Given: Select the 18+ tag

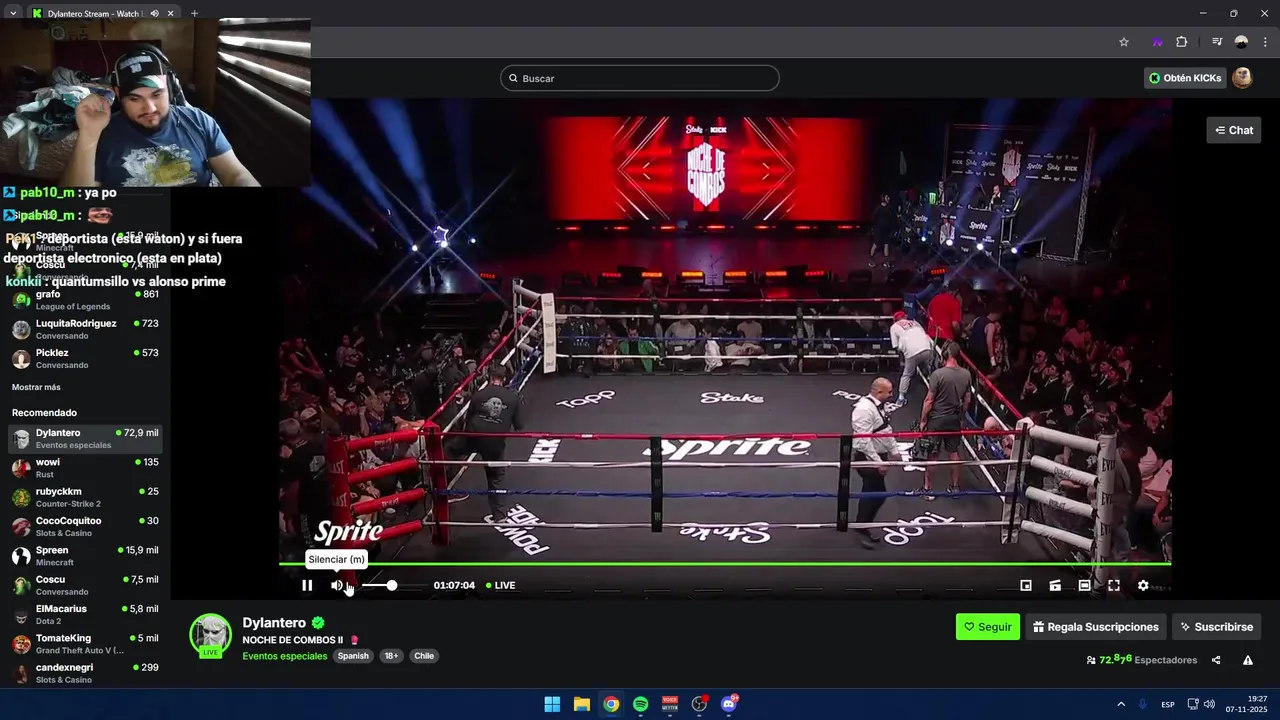Looking at the screenshot, I should pos(391,656).
